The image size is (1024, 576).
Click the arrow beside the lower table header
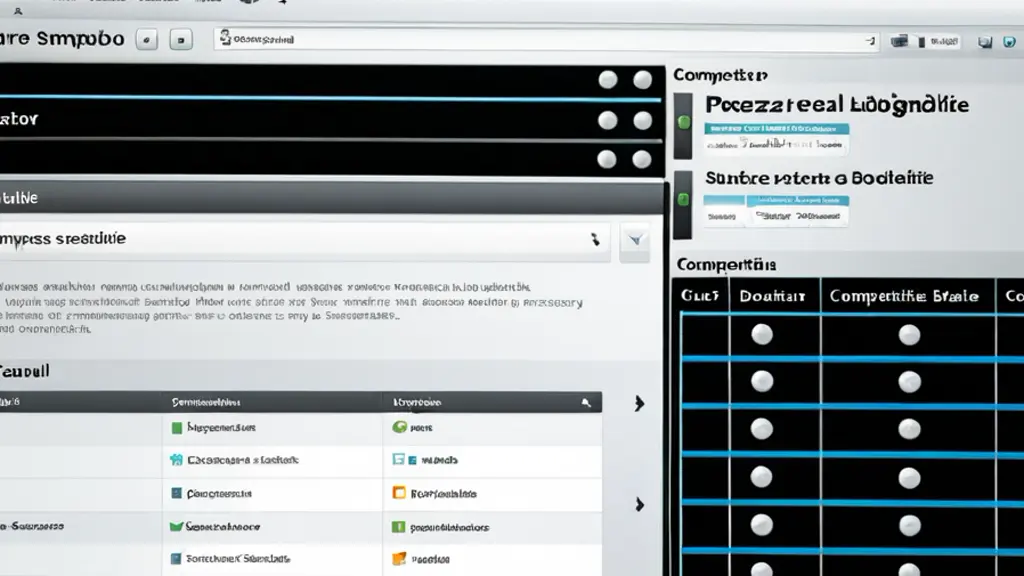[639, 404]
